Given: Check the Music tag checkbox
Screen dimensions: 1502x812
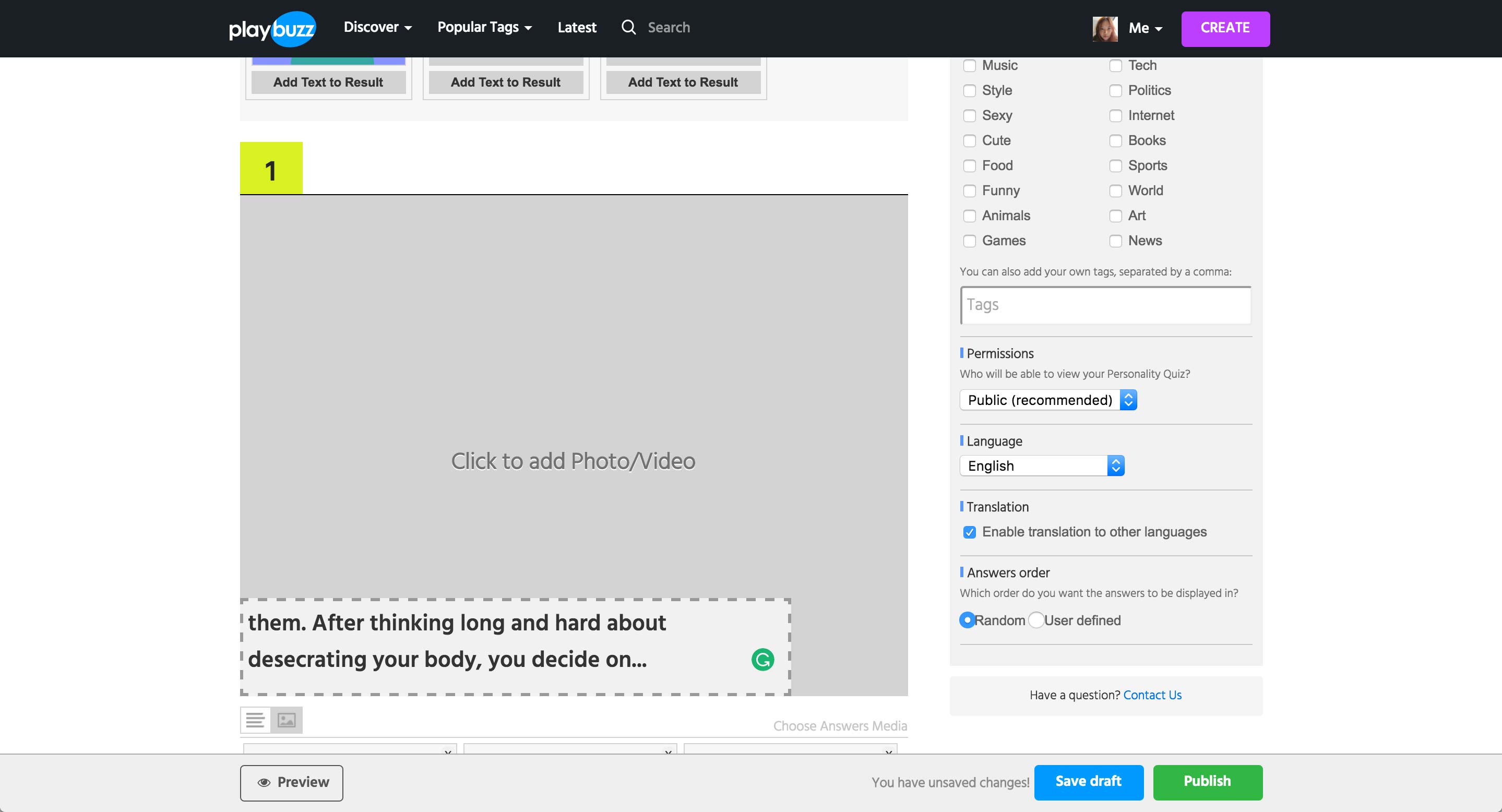Looking at the screenshot, I should pos(969,65).
